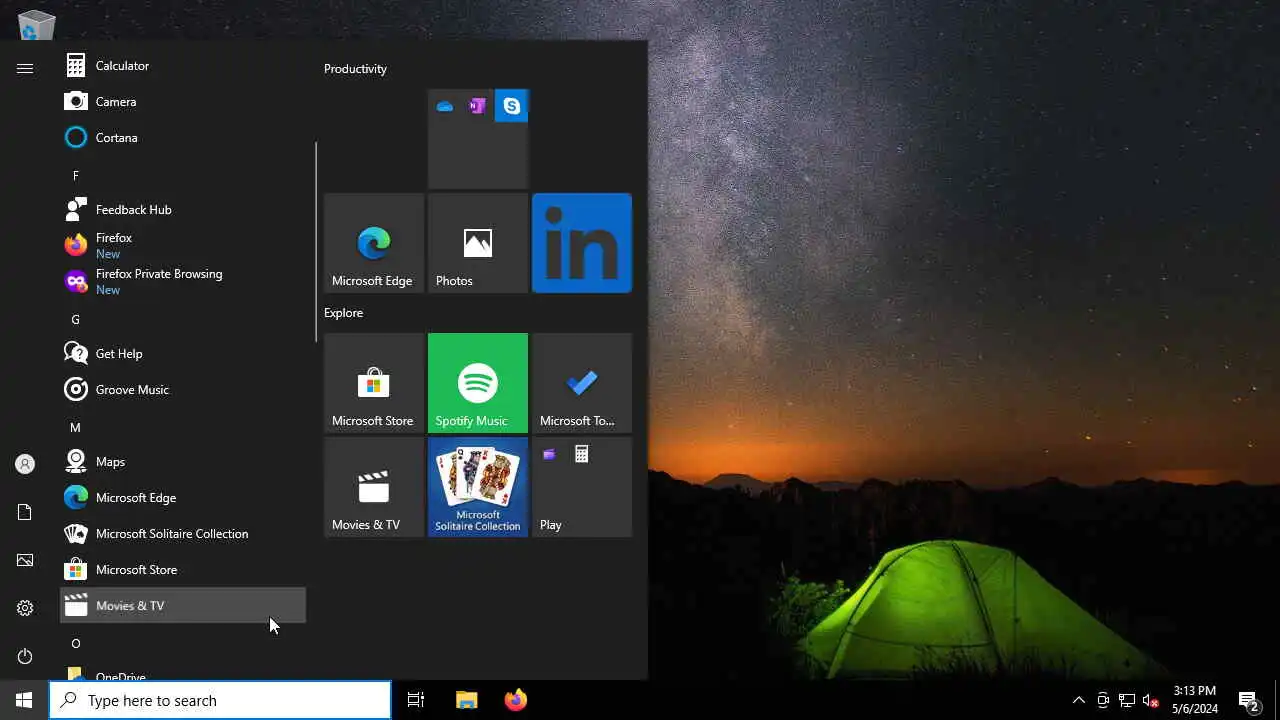Open the Recycle Bin on desktop

pos(37,25)
